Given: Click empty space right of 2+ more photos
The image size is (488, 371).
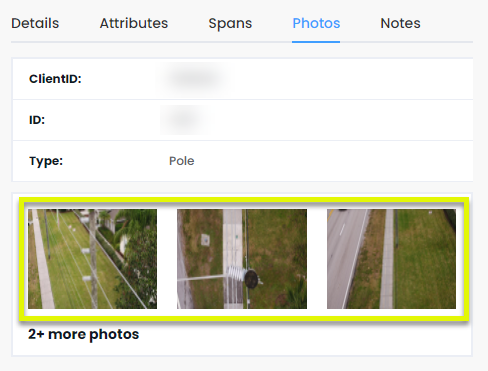Looking at the screenshot, I should pyautogui.click(x=300, y=335).
